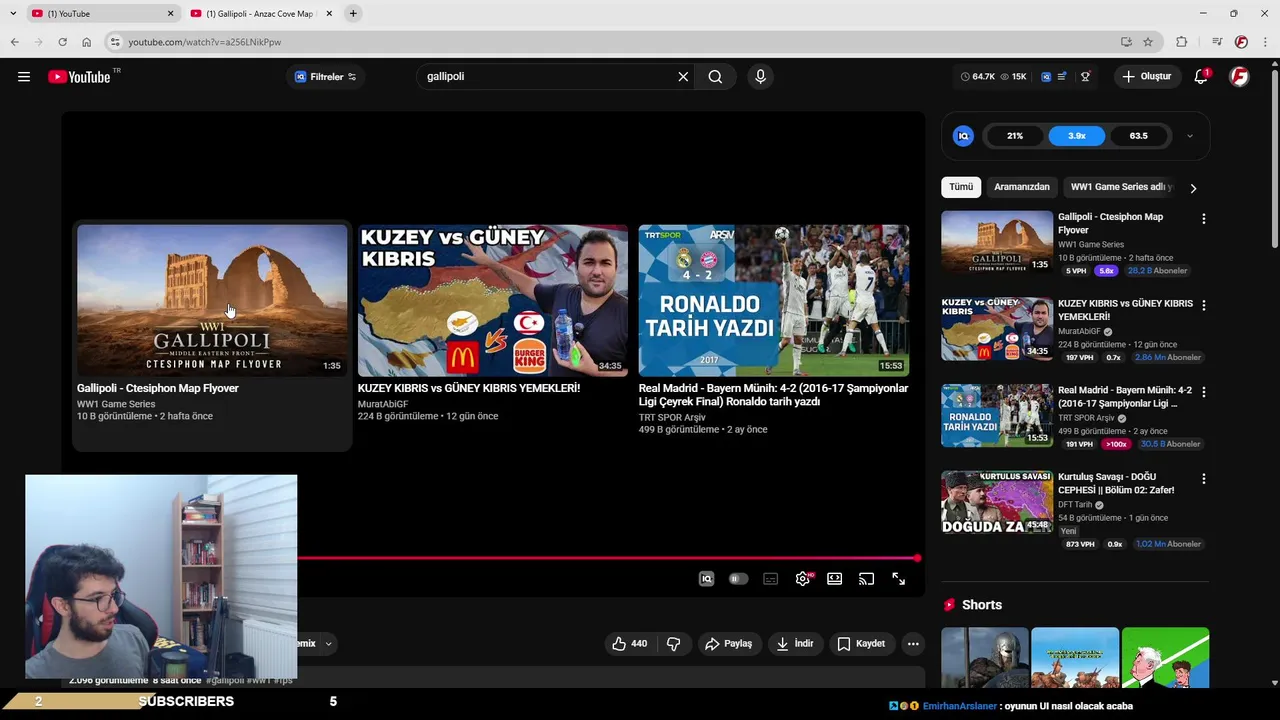Screen dimensions: 1280x720
Task: Select the 3.9x vidIQ pill
Action: pos(1077,136)
